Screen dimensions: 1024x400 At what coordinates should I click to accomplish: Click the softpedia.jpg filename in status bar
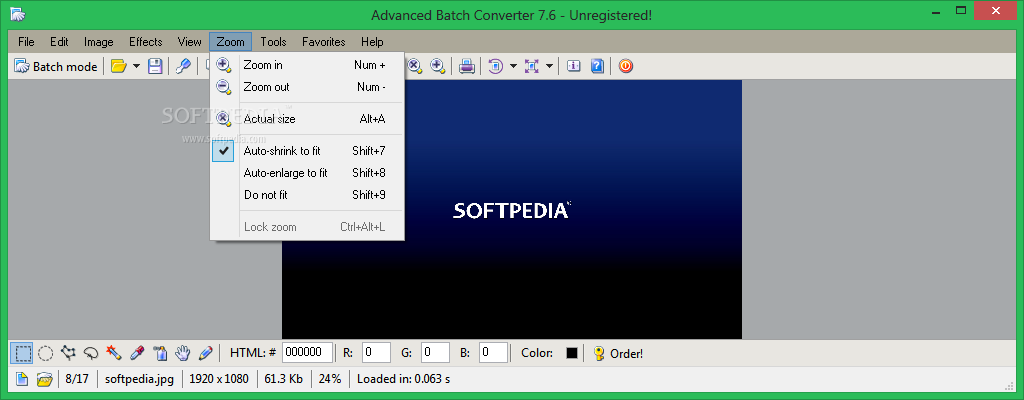pos(140,379)
